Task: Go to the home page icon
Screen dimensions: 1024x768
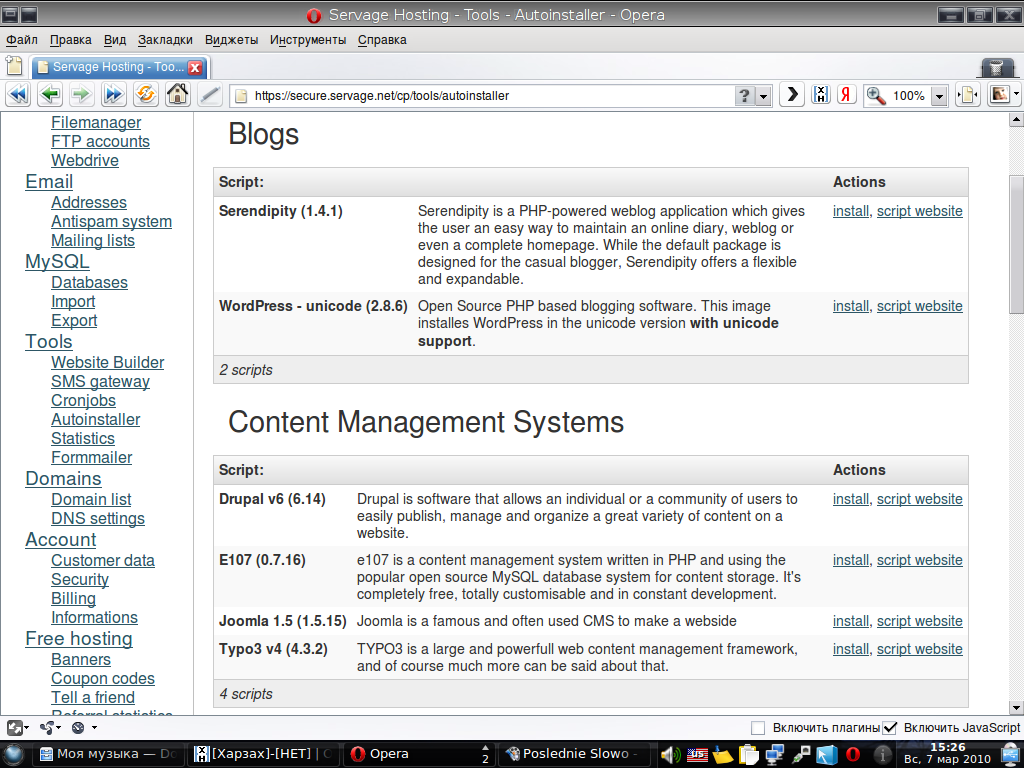Action: (178, 95)
